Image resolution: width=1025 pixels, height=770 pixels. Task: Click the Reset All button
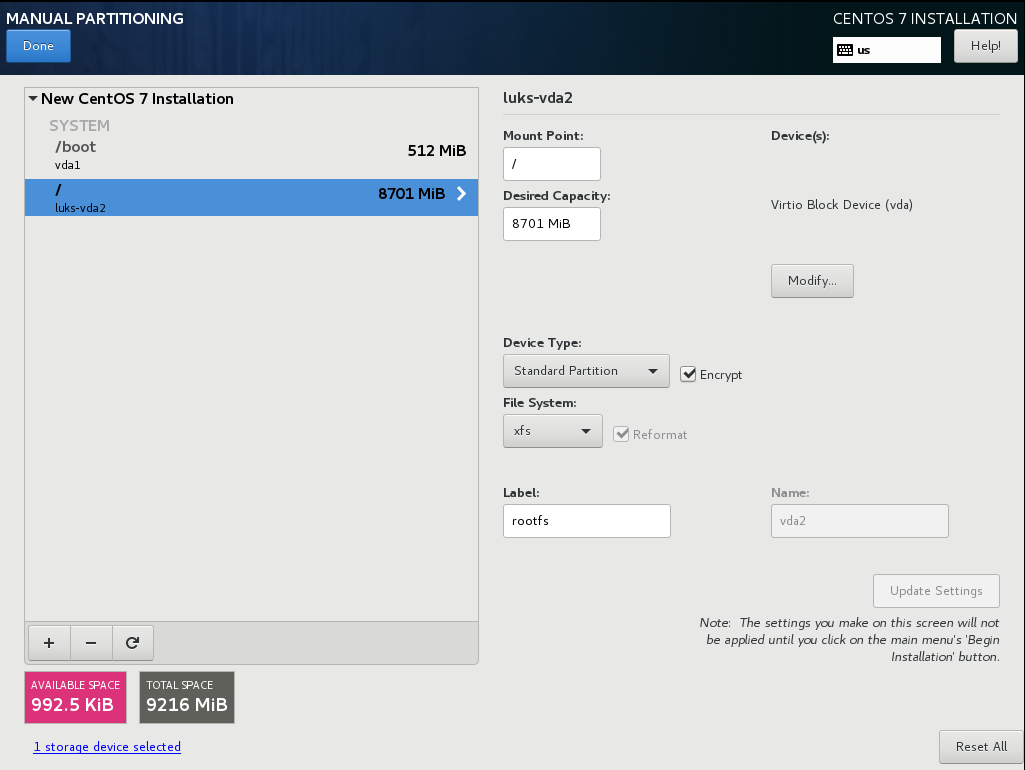[x=980, y=746]
